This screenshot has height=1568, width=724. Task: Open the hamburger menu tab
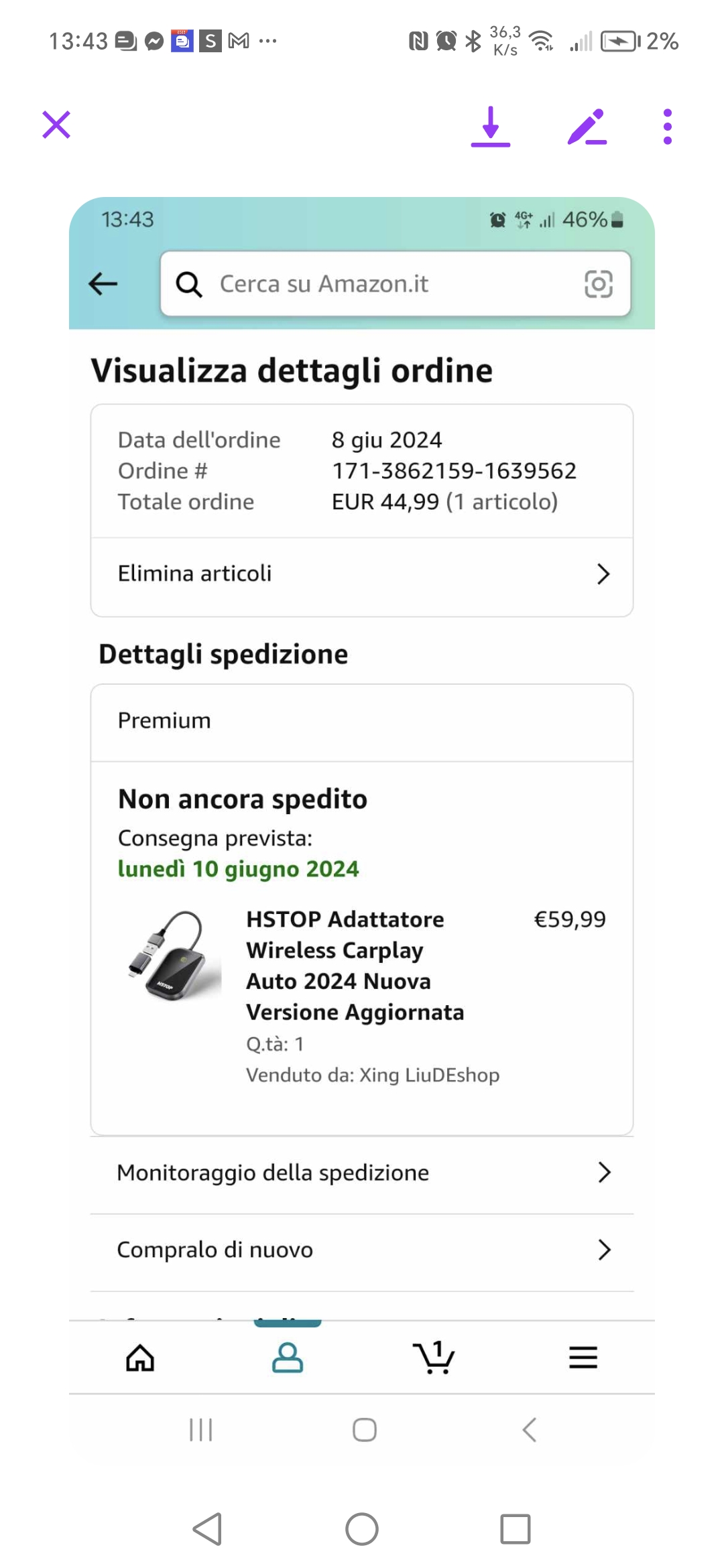[583, 1358]
